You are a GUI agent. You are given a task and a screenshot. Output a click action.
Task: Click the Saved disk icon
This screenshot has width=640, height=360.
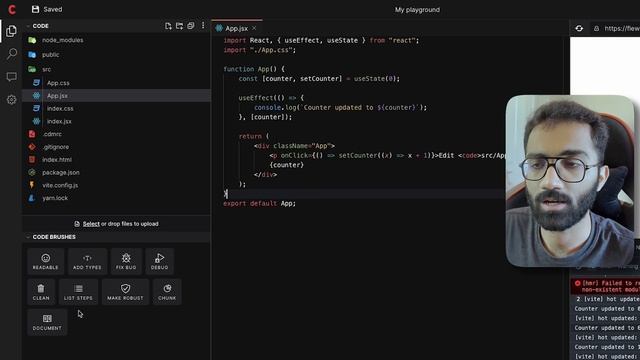pyautogui.click(x=36, y=9)
